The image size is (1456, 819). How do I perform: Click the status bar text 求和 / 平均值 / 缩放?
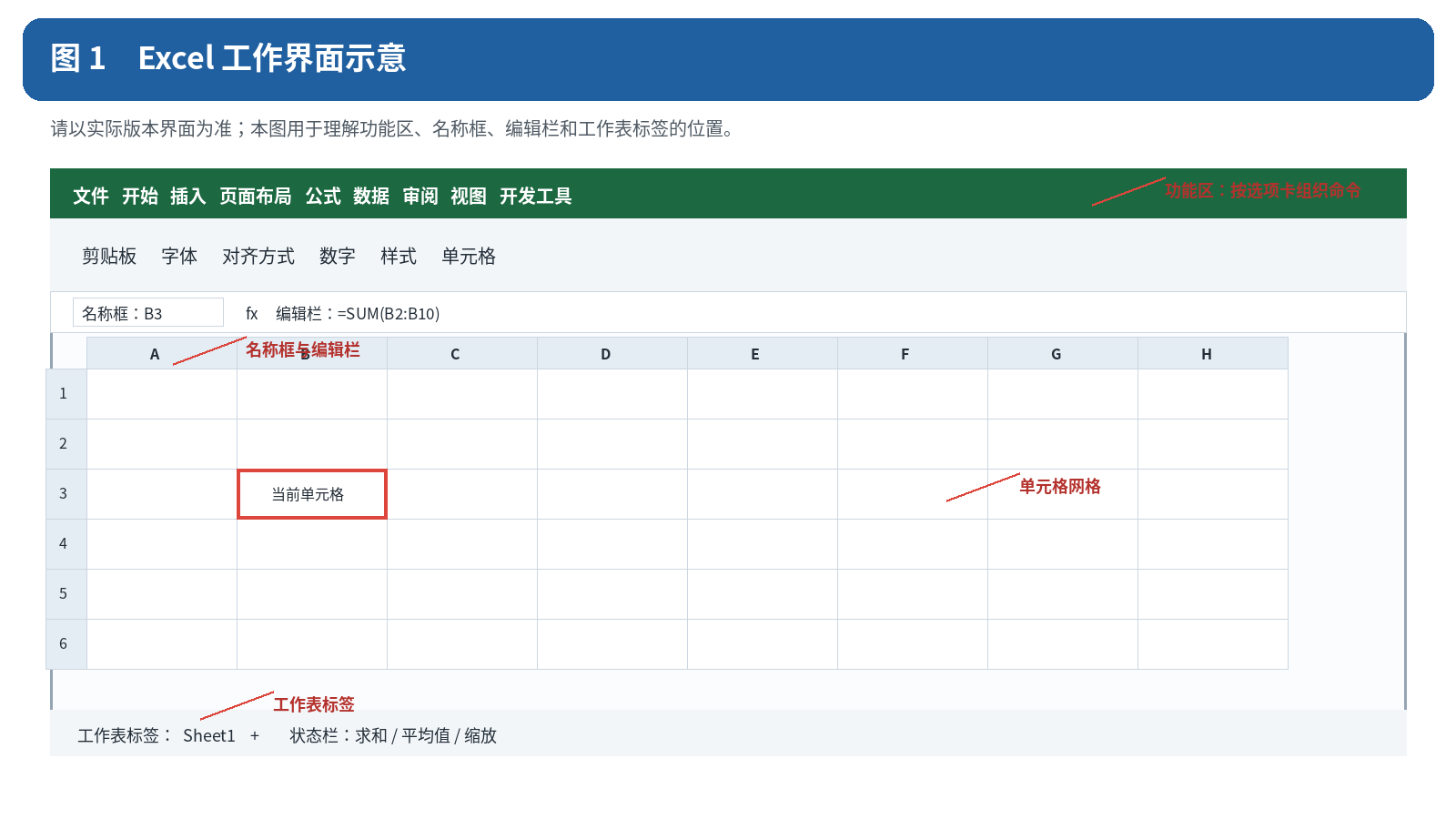point(426,735)
